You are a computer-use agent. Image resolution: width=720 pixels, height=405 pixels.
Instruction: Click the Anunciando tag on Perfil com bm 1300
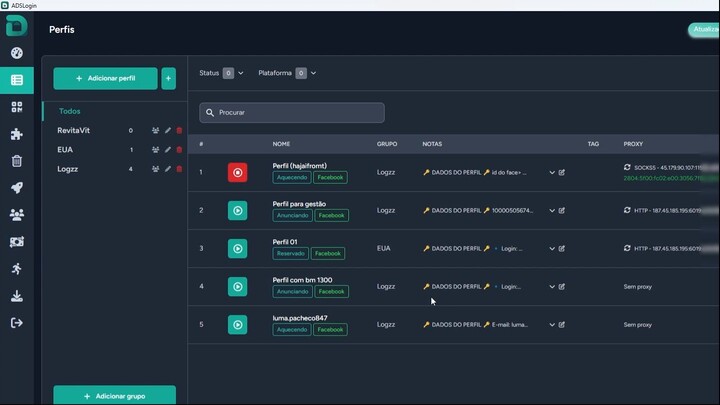pyautogui.click(x=292, y=292)
